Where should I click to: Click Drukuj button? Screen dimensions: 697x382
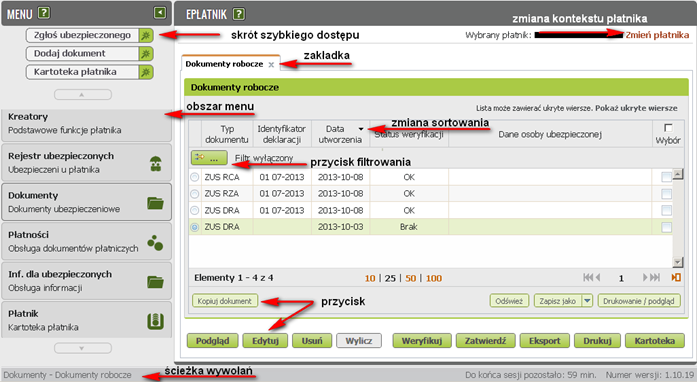[597, 341]
